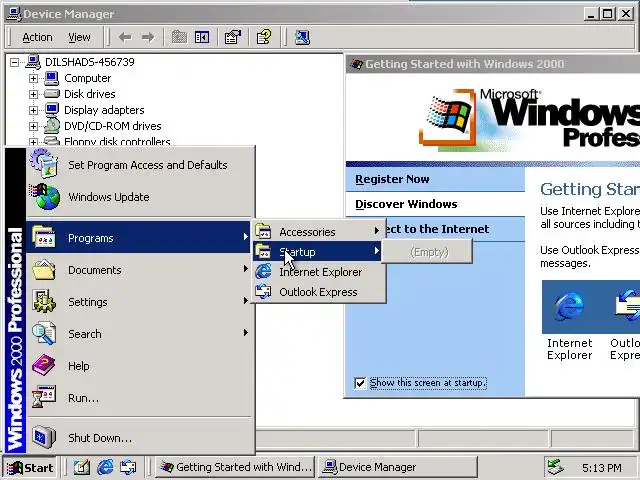Toggle the Show/Hide console tree toolbar icon
The image size is (640, 480).
click(x=202, y=38)
